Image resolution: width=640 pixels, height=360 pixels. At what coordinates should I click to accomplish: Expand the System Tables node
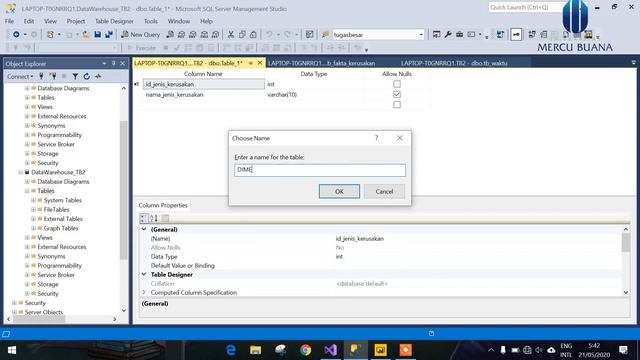click(x=33, y=200)
